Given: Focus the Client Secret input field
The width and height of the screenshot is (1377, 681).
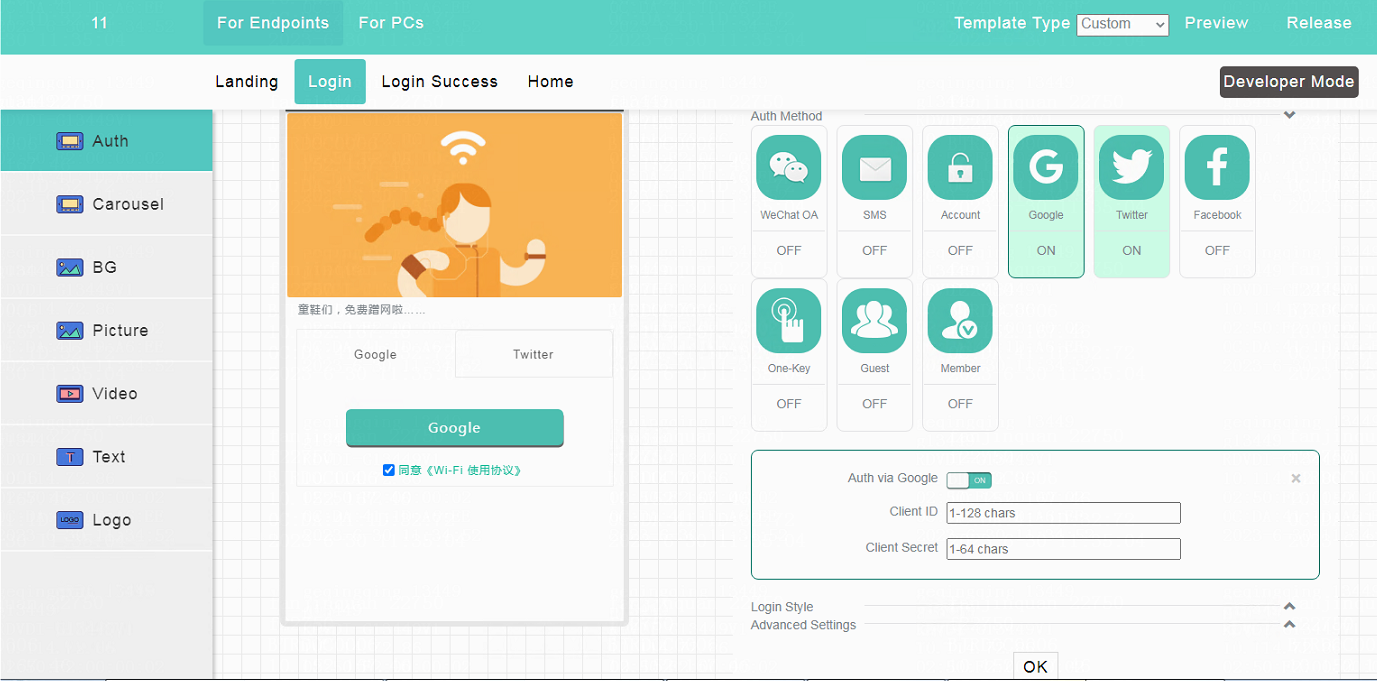Looking at the screenshot, I should pyautogui.click(x=1064, y=549).
